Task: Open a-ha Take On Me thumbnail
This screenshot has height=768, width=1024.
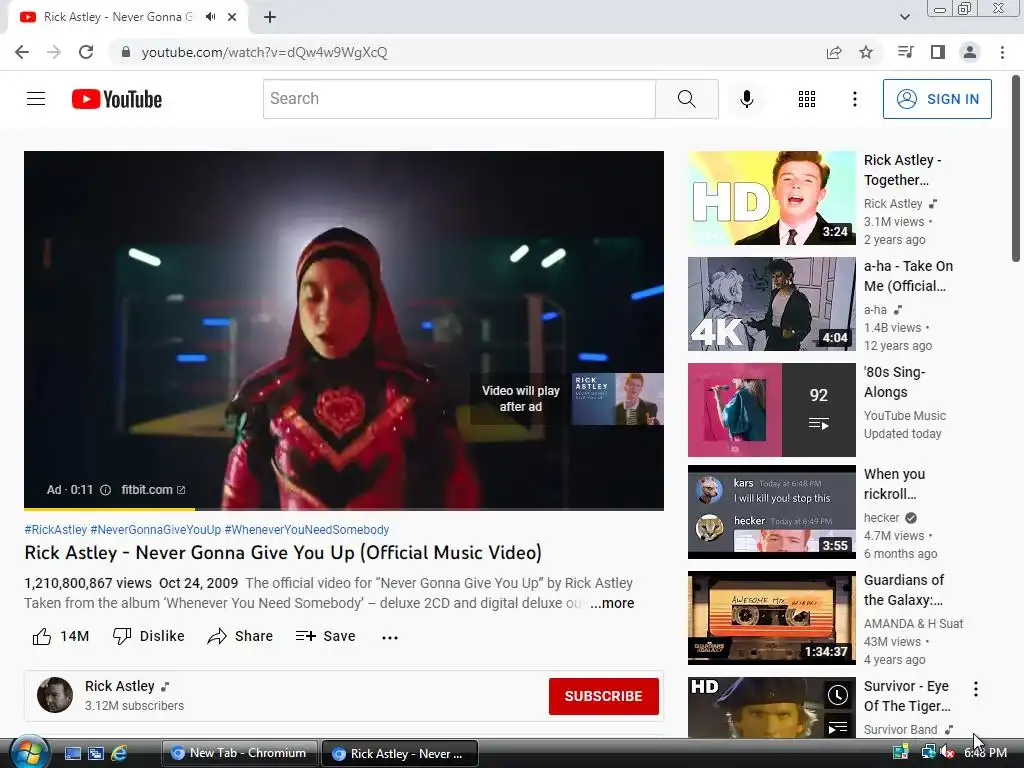Action: [771, 304]
